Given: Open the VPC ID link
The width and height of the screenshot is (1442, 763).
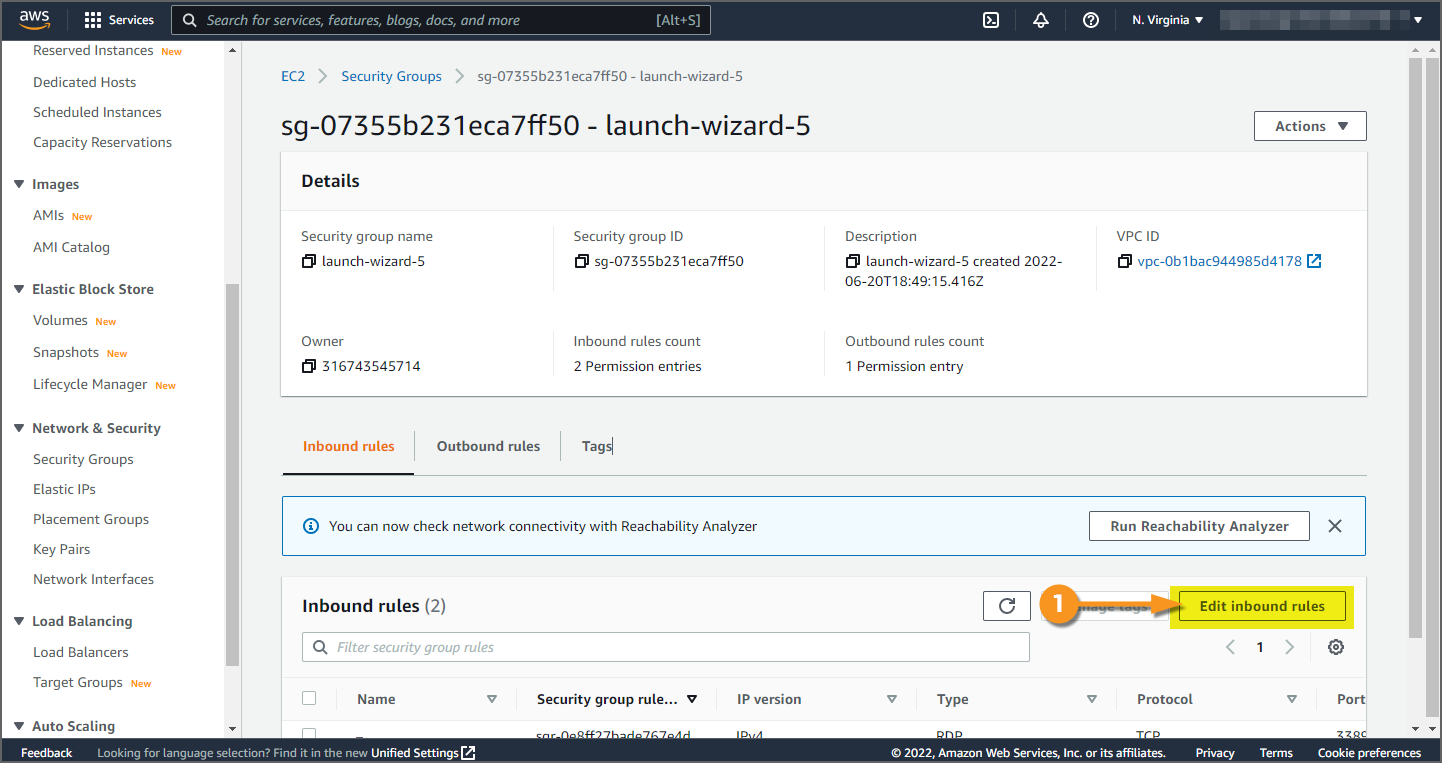Looking at the screenshot, I should pos(1220,262).
